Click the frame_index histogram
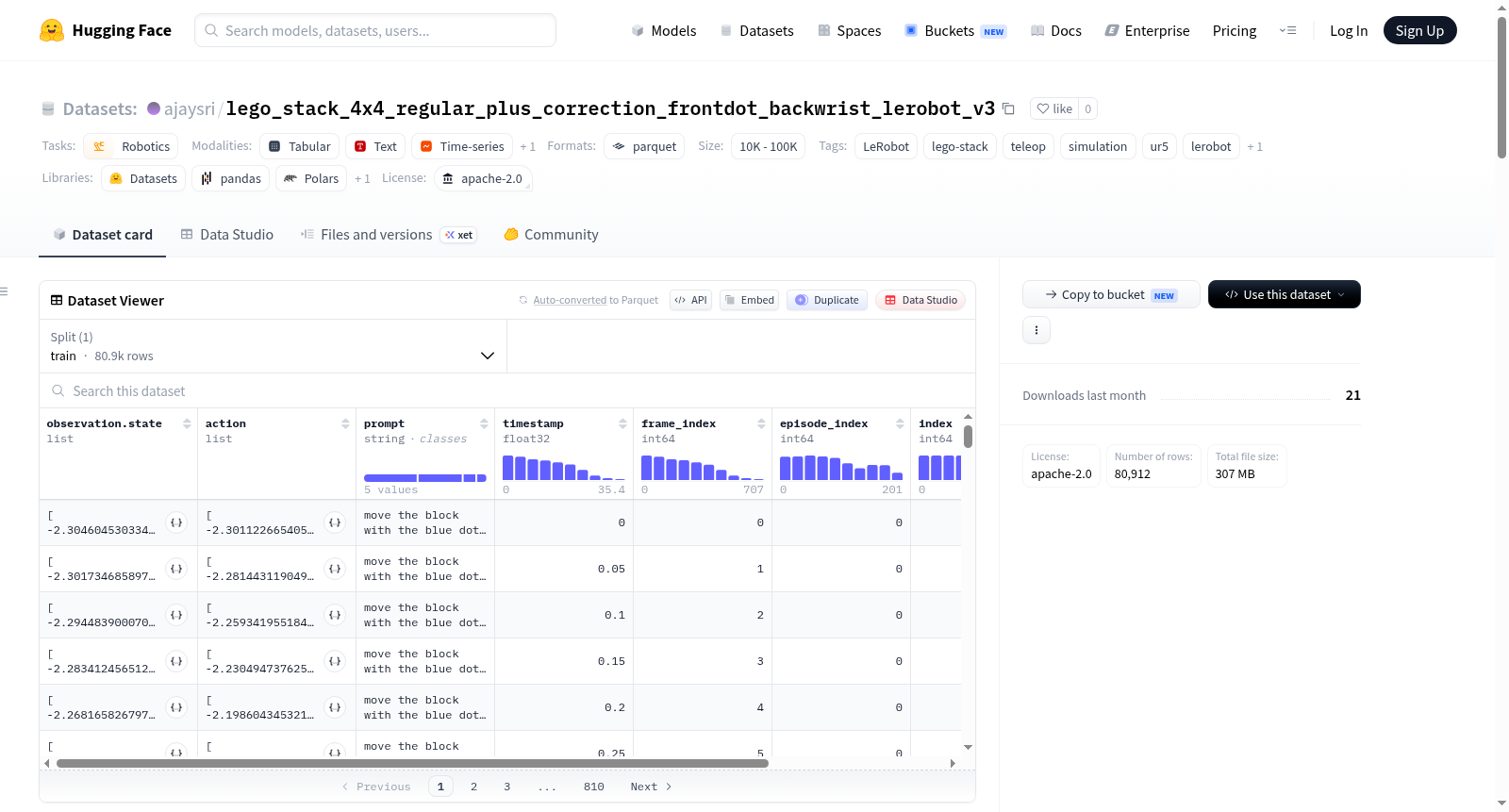 click(x=703, y=468)
